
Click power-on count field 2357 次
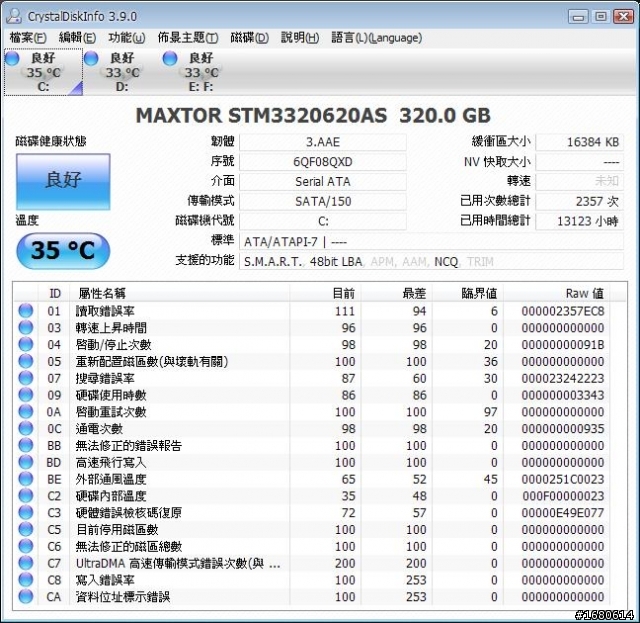(580, 201)
